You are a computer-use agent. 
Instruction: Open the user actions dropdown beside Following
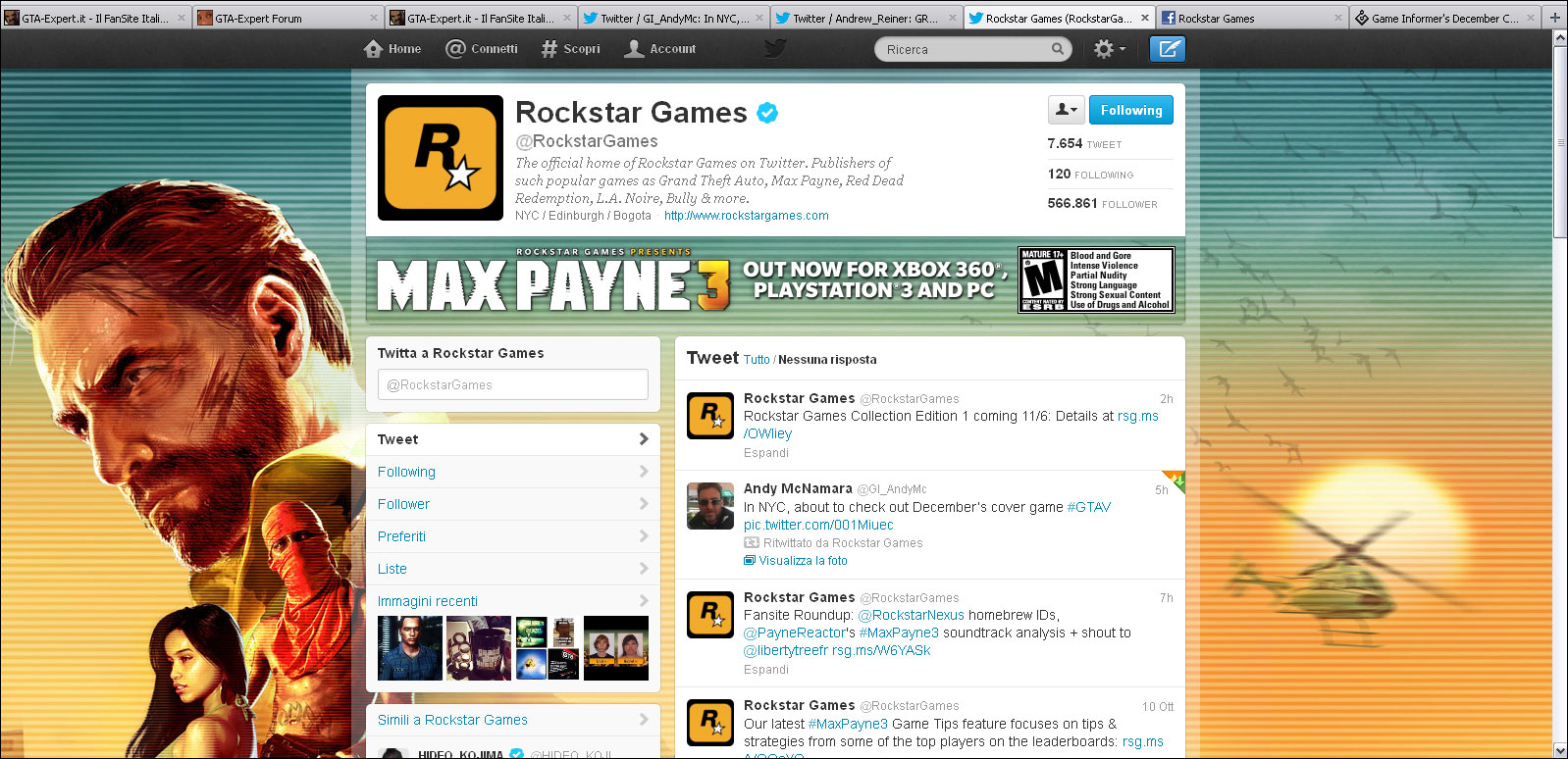tap(1066, 110)
